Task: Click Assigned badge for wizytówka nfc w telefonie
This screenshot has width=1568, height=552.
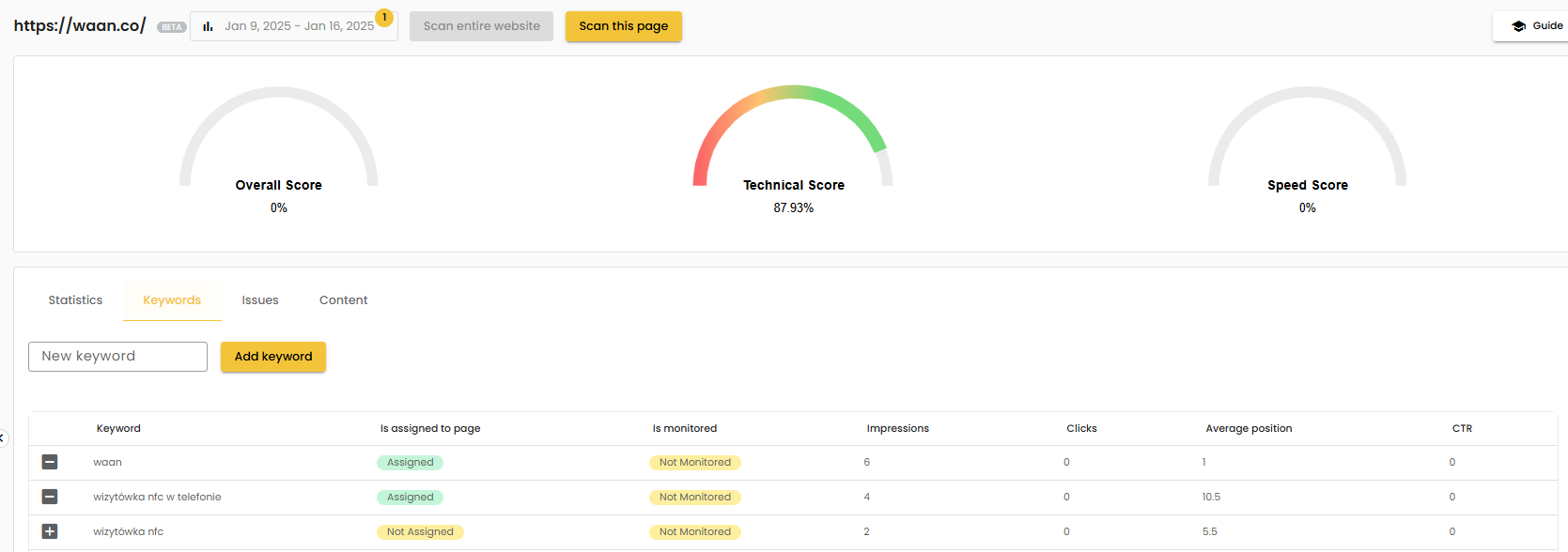Action: pyautogui.click(x=411, y=498)
